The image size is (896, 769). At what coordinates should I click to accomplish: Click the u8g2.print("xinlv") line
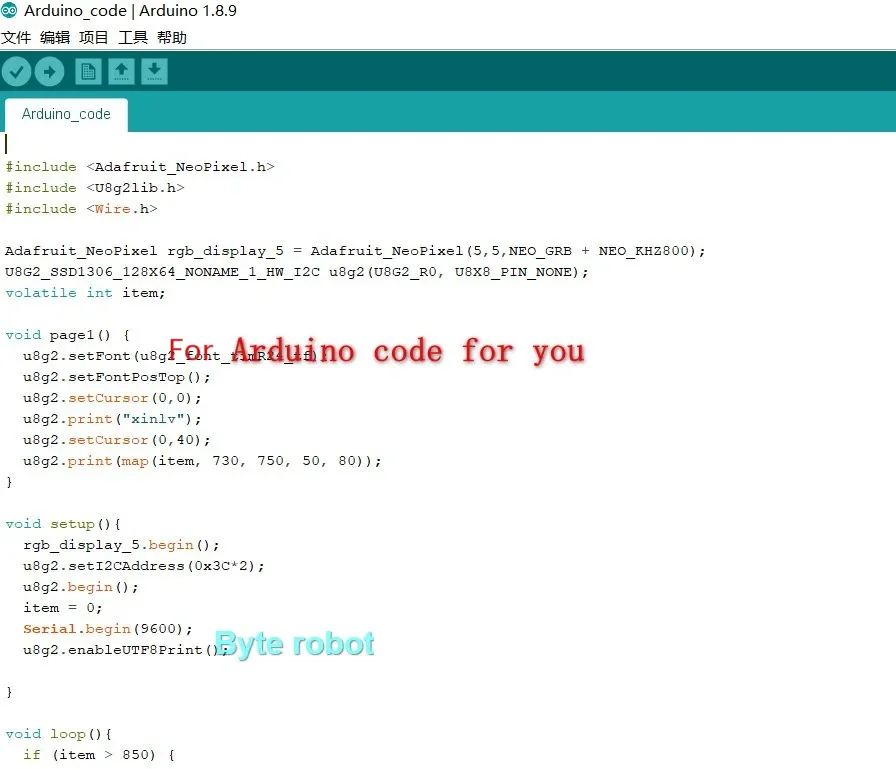click(x=112, y=419)
